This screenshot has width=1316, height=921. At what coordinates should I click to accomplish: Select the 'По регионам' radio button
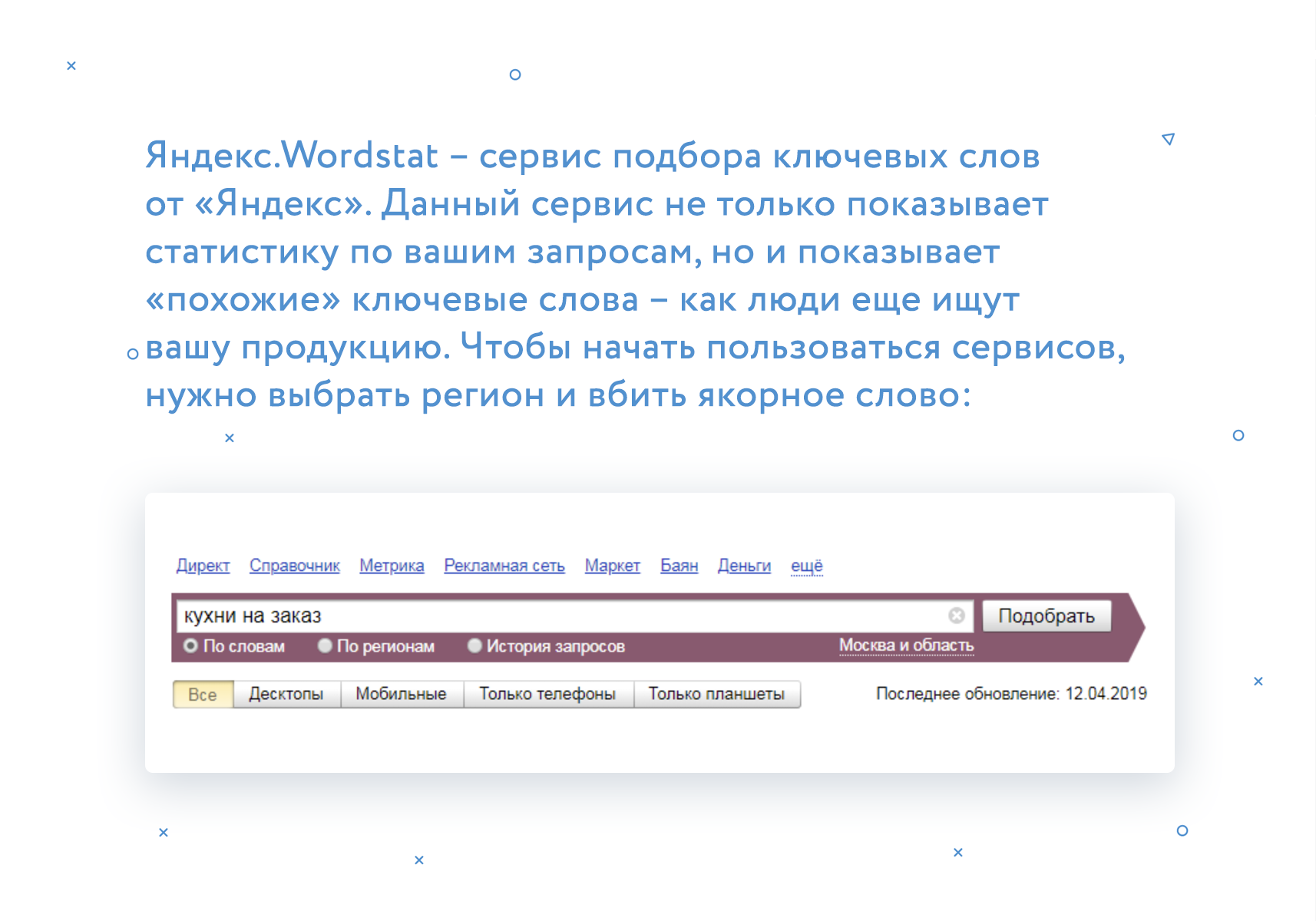click(x=325, y=646)
